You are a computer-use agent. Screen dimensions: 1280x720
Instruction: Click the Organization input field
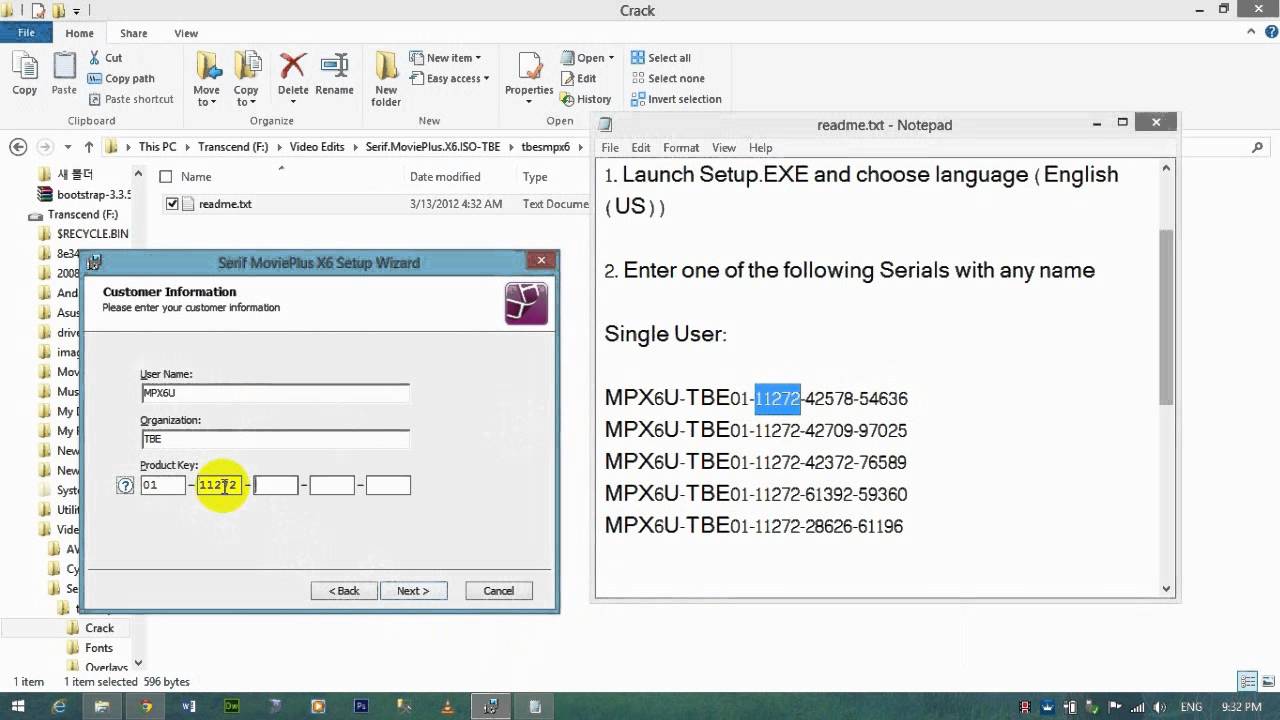(275, 439)
